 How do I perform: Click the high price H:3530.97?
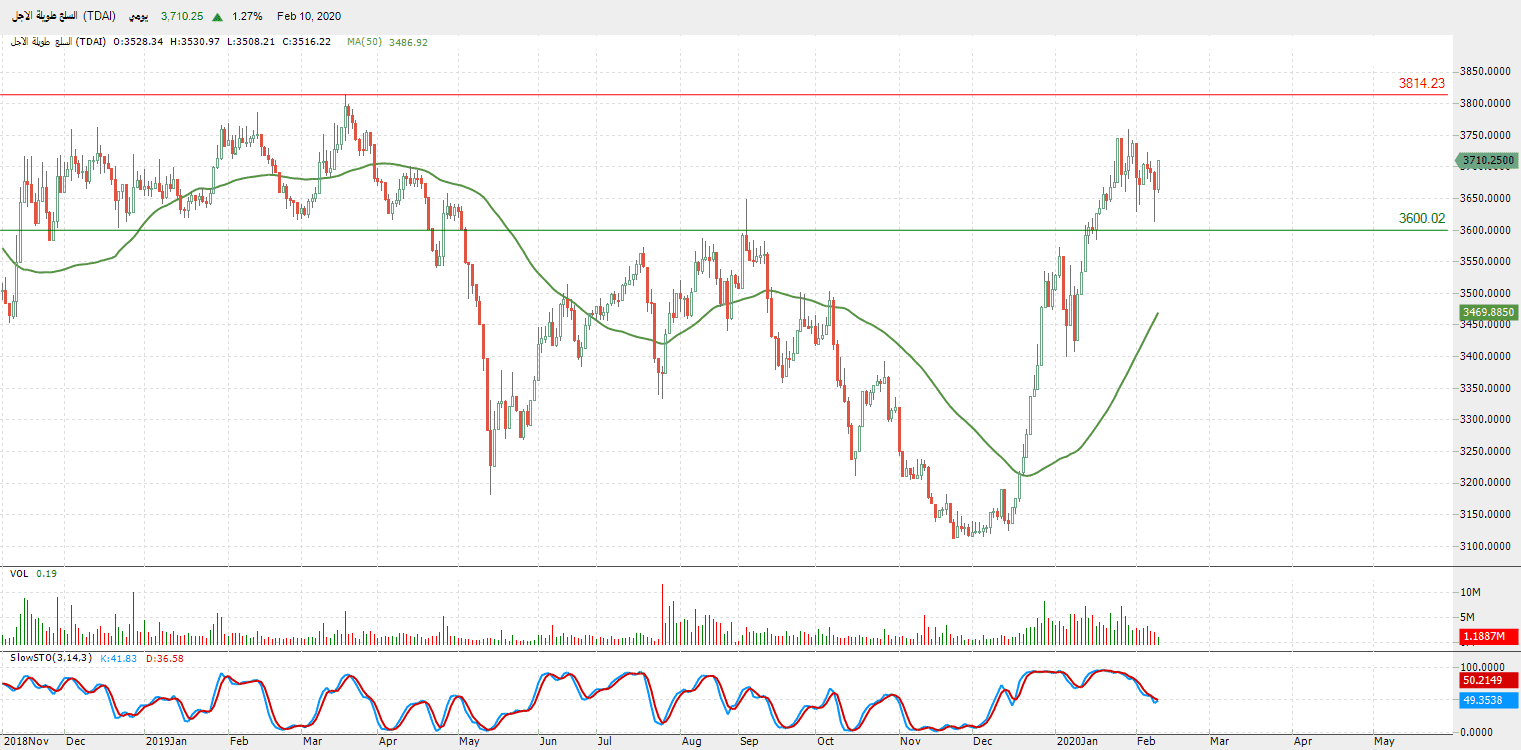click(195, 42)
